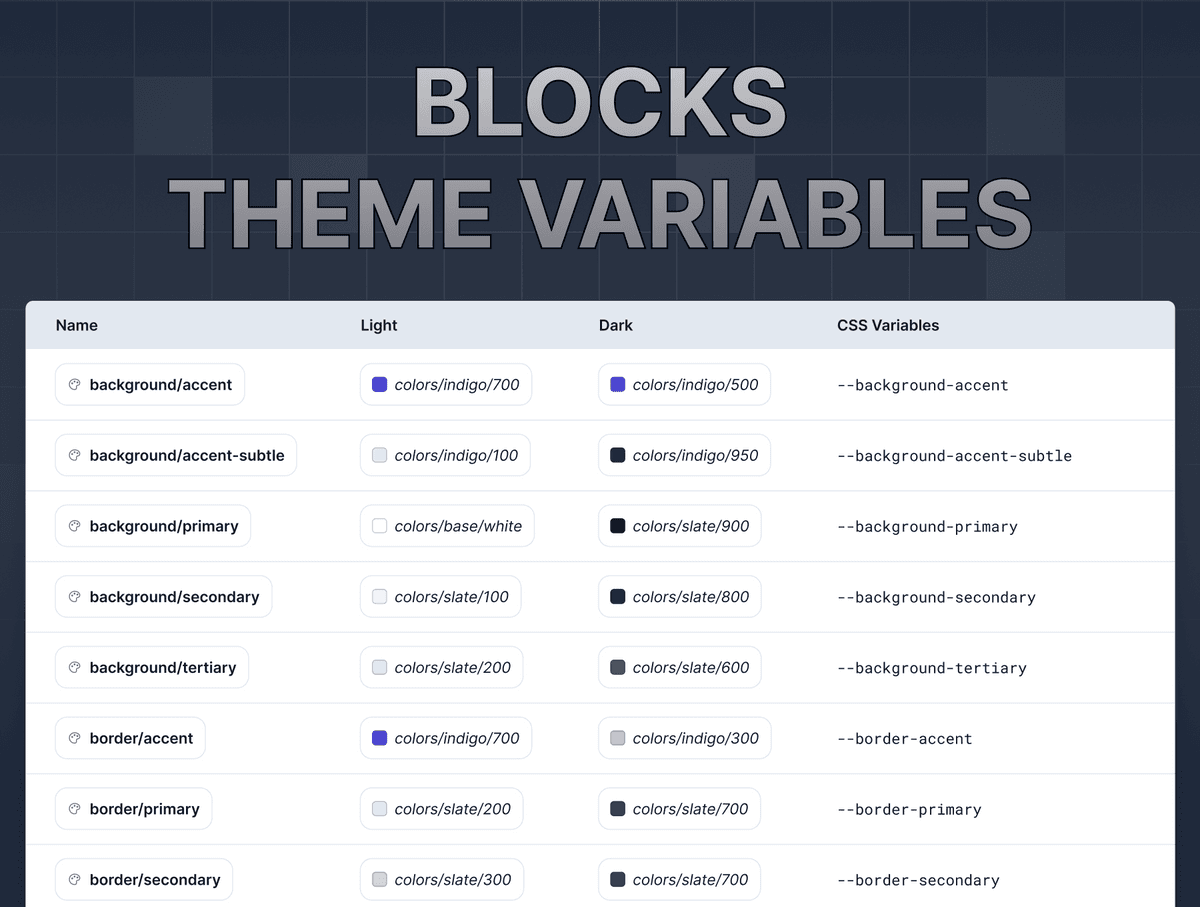
Task: Click palette icon beside background/primary
Action: 74,526
